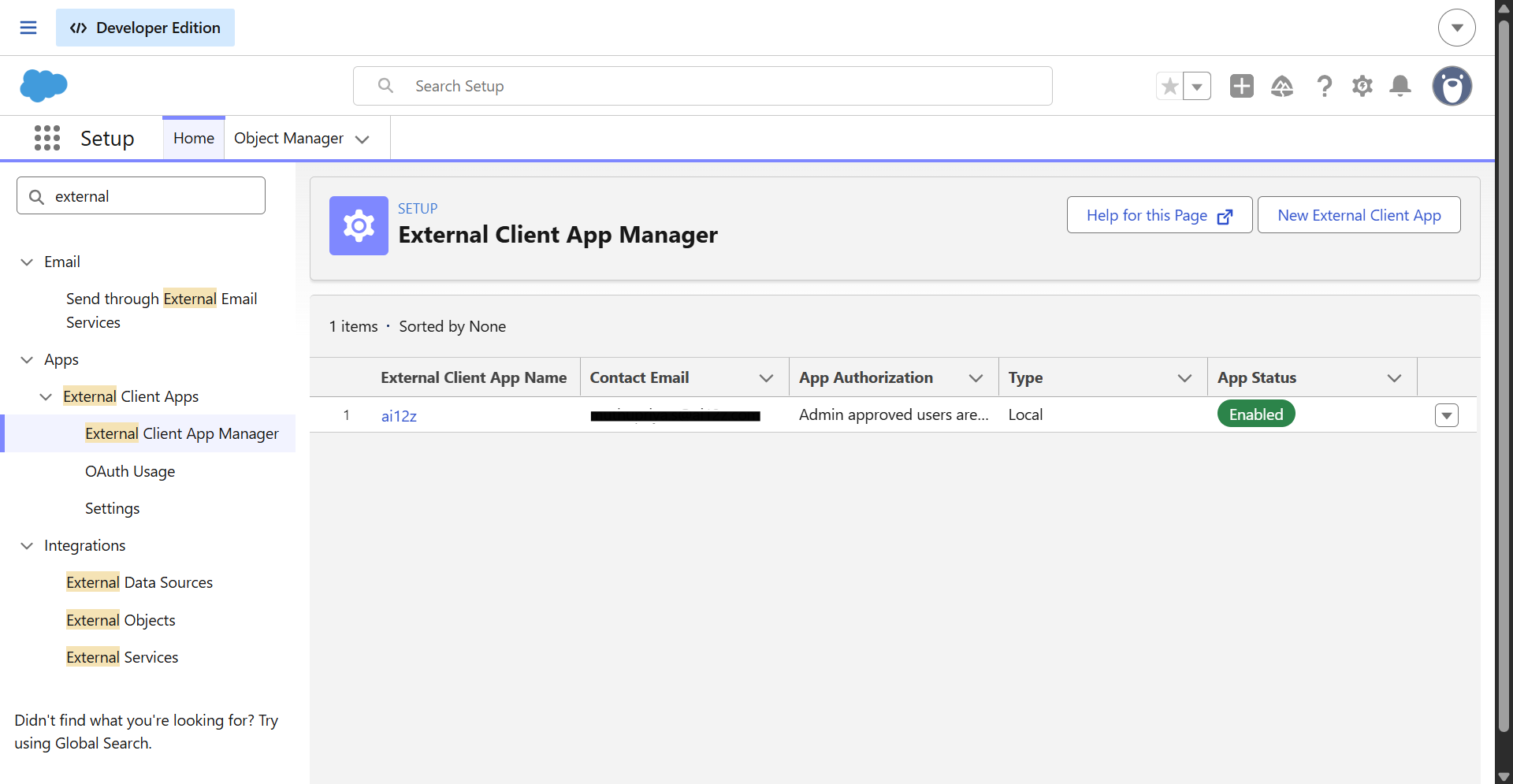Click the Salesforce cloud logo
The height and width of the screenshot is (784, 1513).
coord(43,85)
